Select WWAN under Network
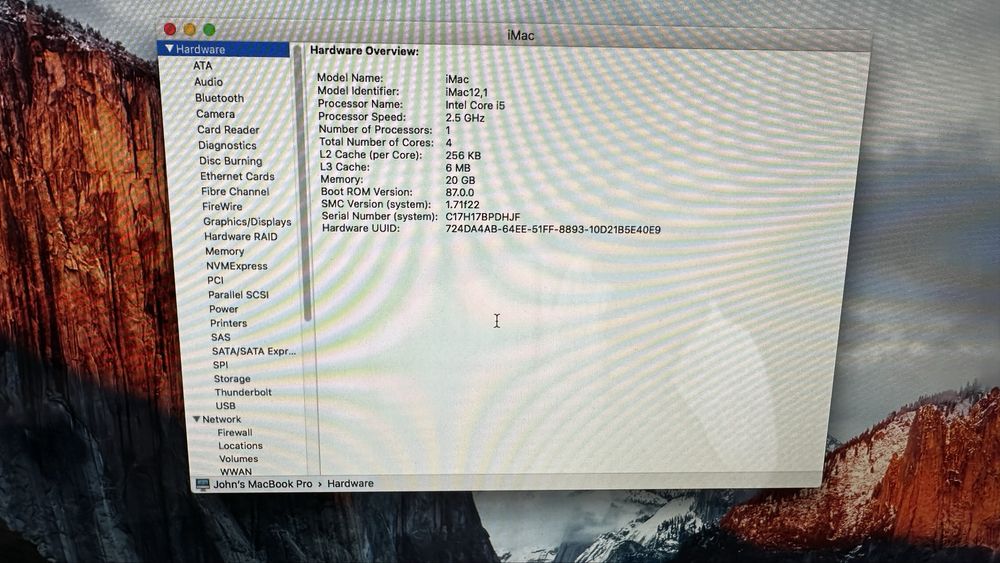The height and width of the screenshot is (563, 1000). tap(236, 472)
